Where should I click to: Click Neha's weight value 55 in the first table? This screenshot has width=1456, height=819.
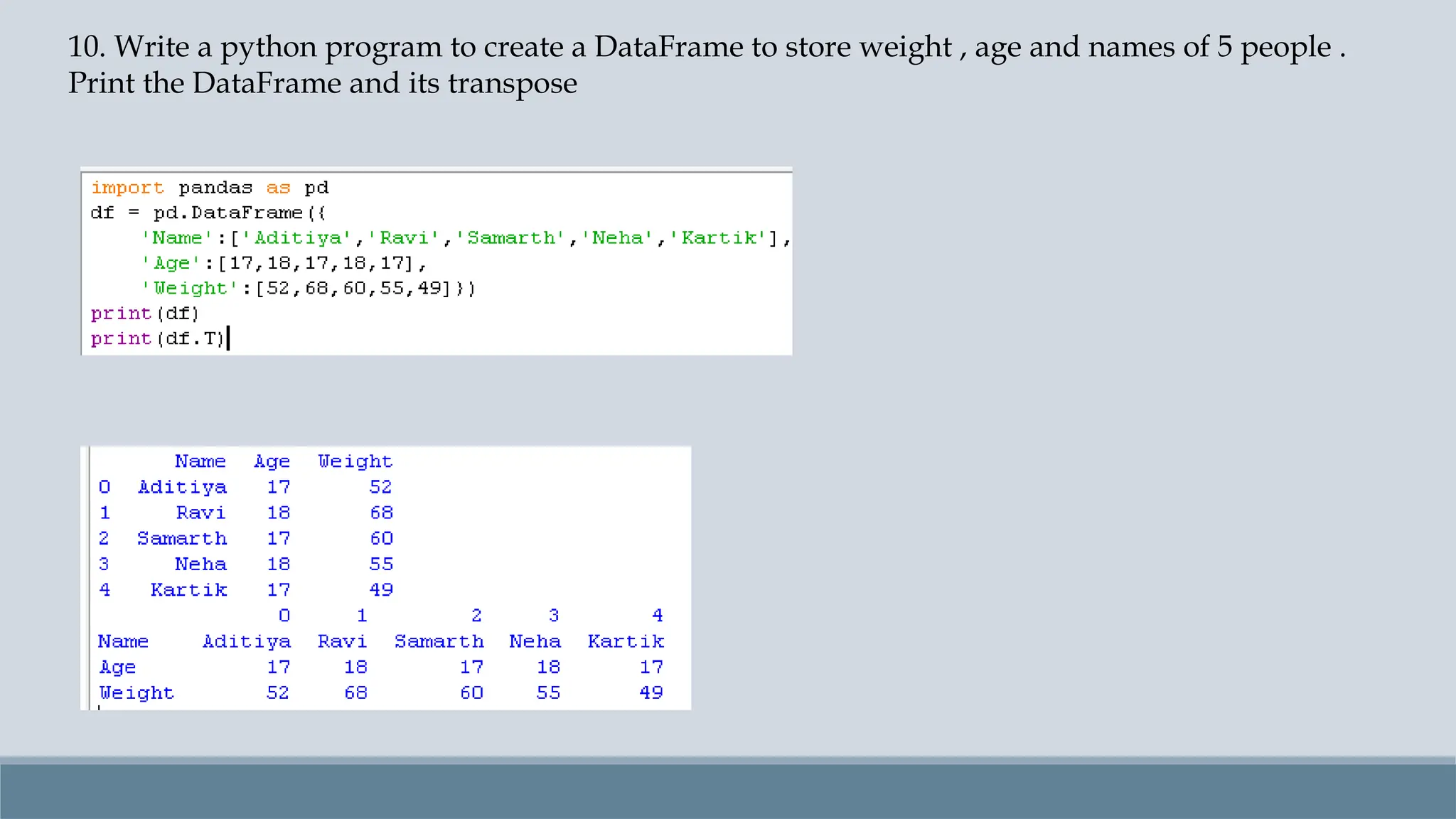381,564
